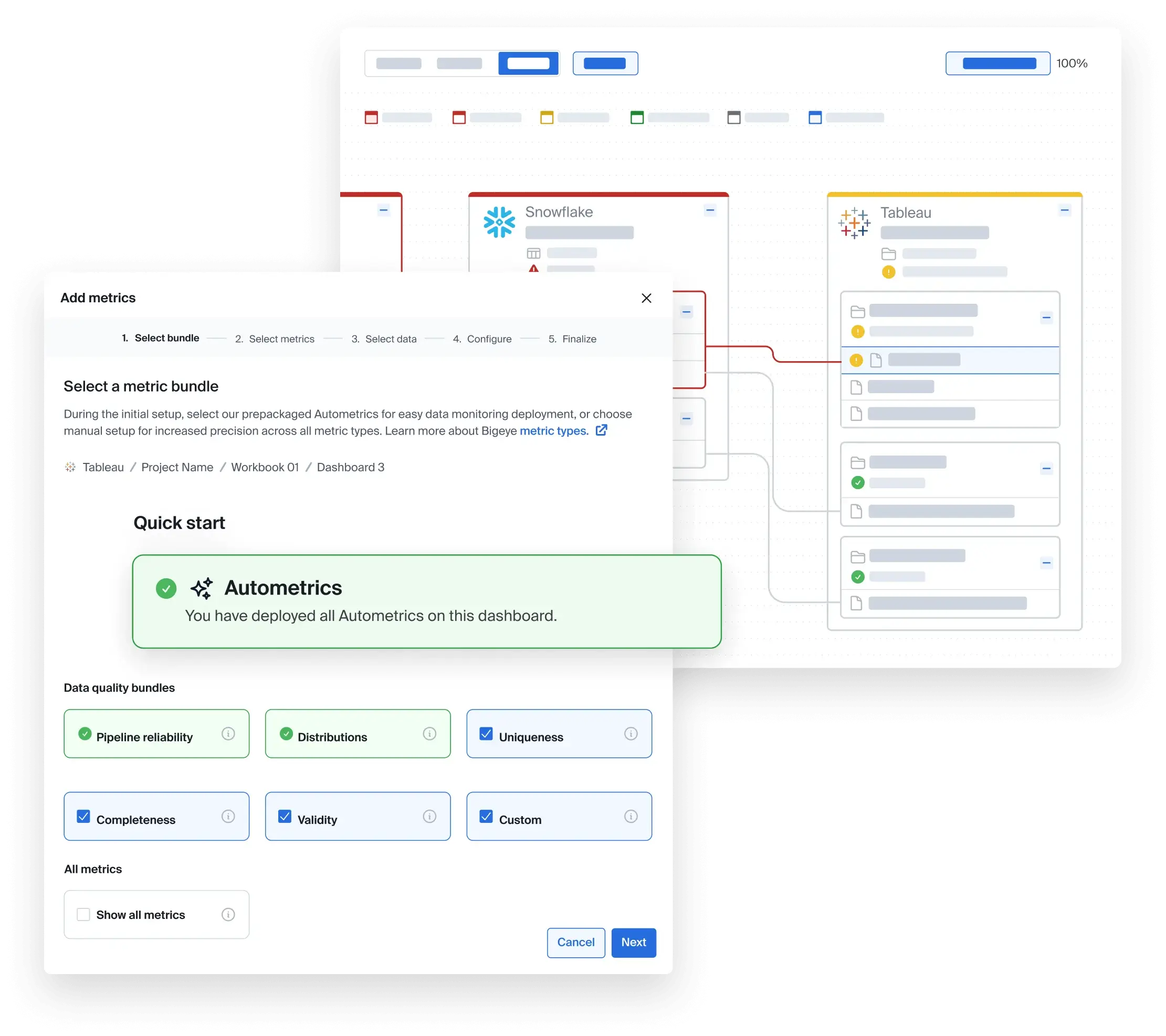
Task: Click yellow warning icon on highlighted Tableau row
Action: [856, 361]
